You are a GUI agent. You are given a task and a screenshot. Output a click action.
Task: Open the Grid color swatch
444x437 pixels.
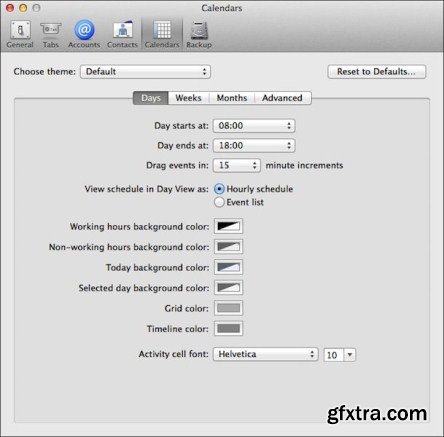point(228,308)
